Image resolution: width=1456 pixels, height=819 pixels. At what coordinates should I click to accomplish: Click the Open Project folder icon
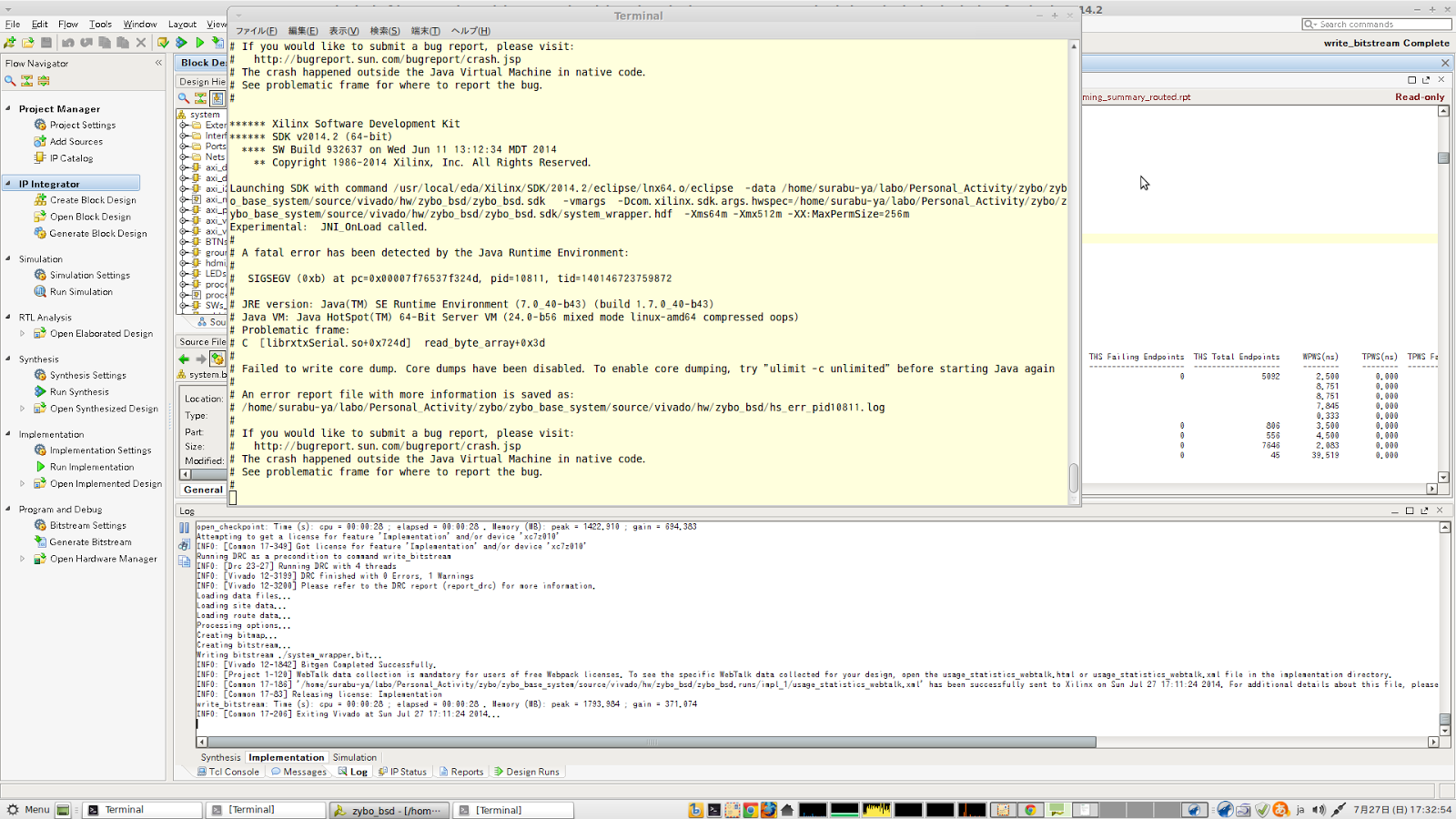tap(28, 43)
